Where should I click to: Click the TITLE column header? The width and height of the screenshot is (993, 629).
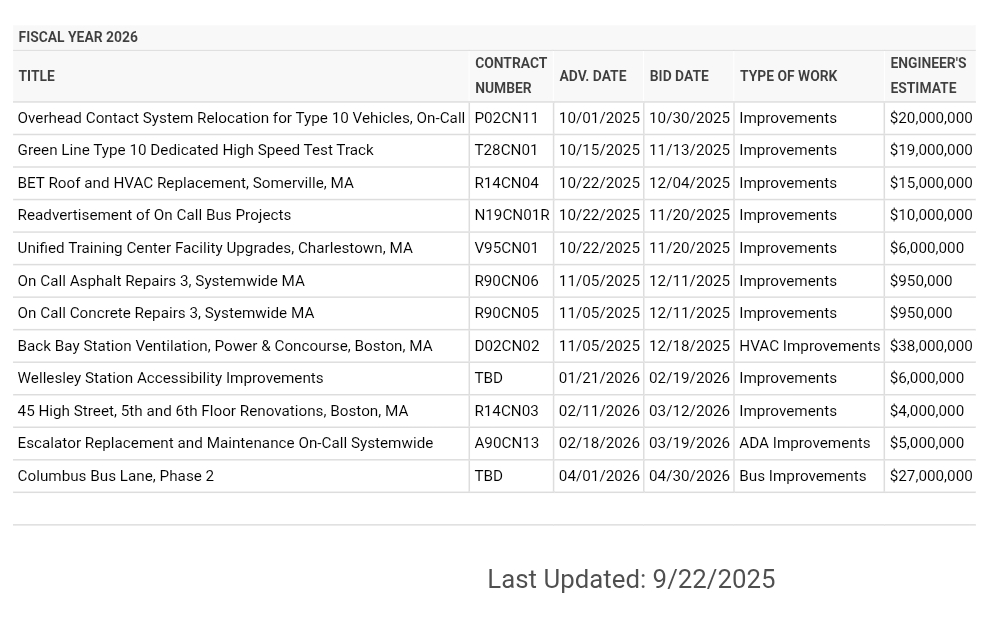[x=37, y=76]
